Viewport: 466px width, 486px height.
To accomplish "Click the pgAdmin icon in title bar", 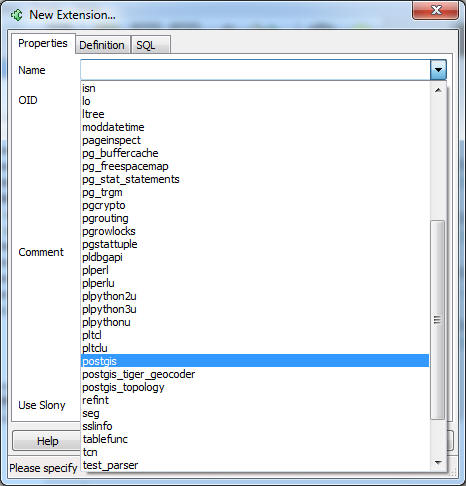I will point(16,15).
